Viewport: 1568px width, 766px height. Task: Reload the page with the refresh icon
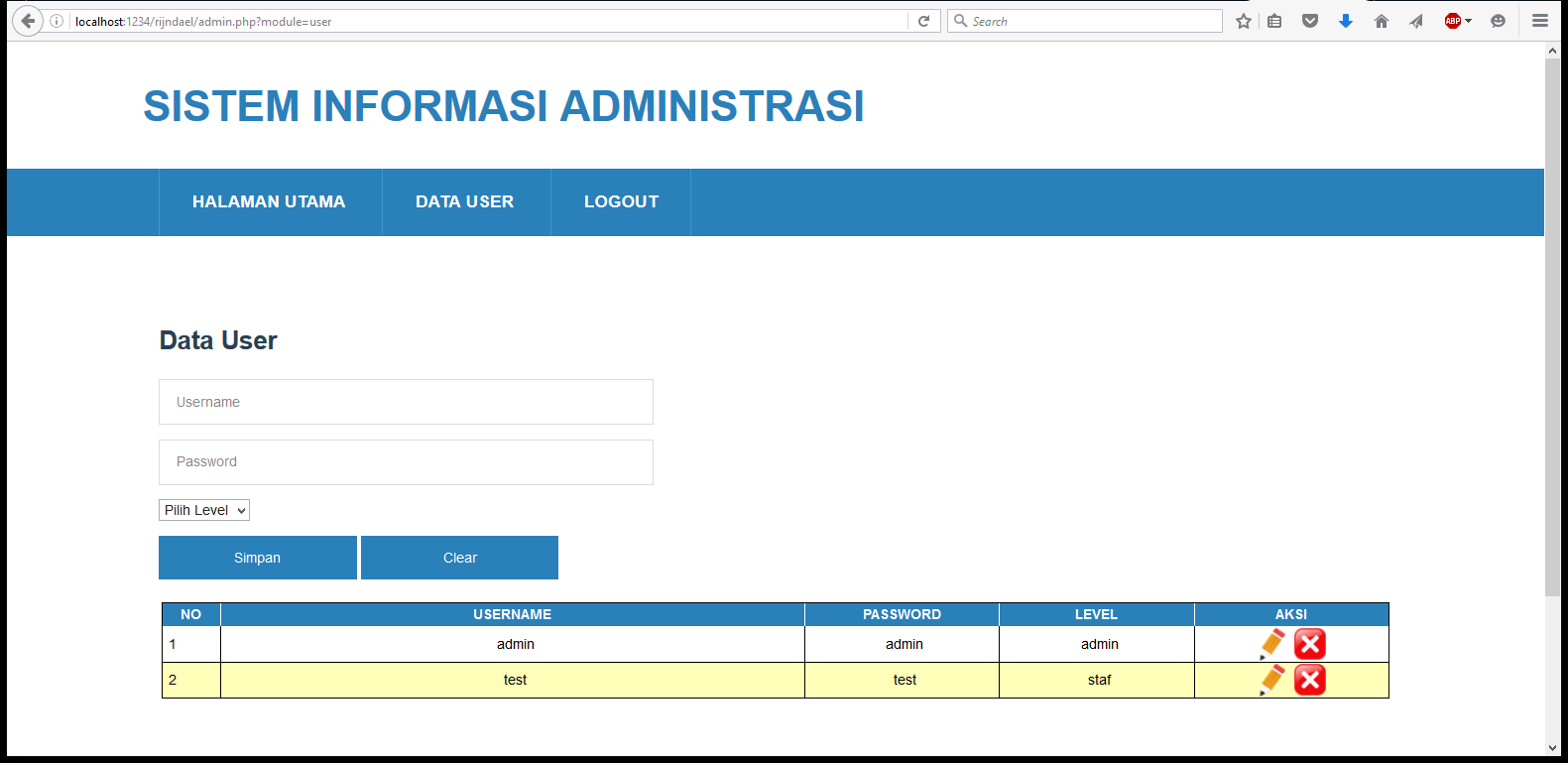(x=923, y=21)
